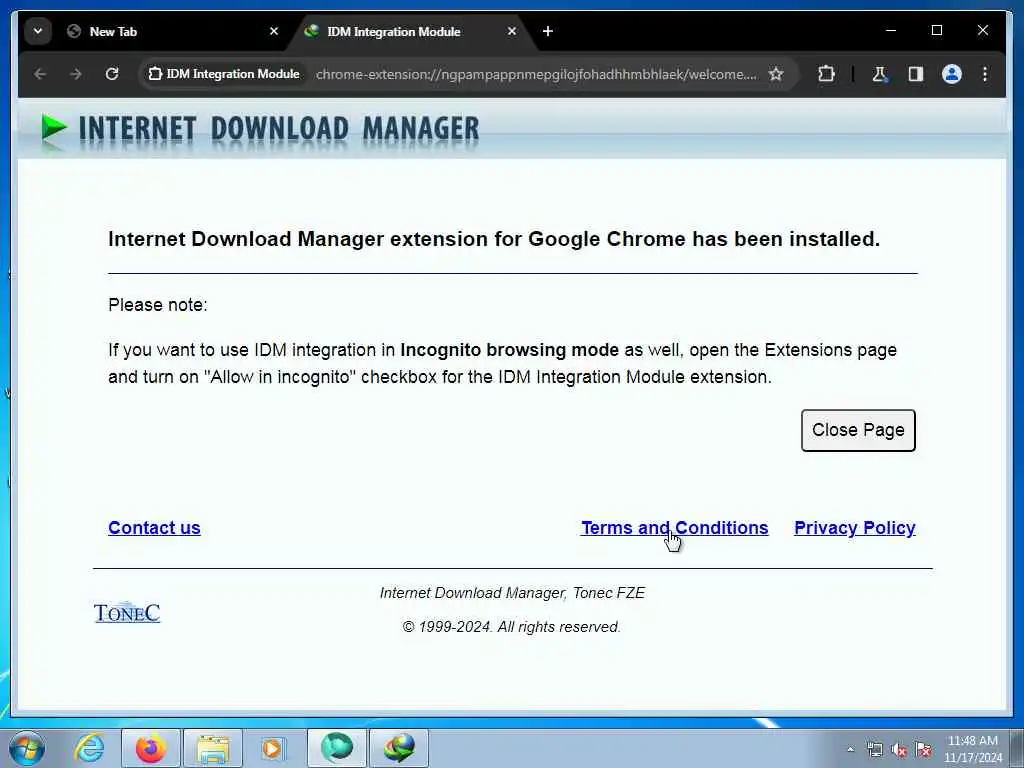Open the Windows Start button

pyautogui.click(x=27, y=748)
